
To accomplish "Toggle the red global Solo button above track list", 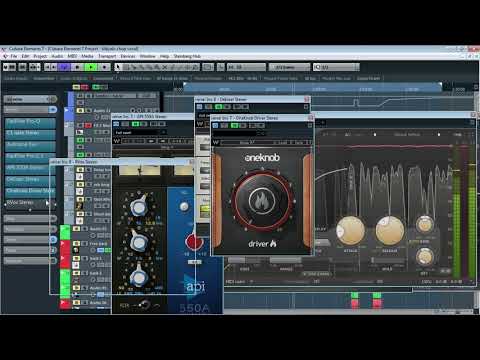I will click(84, 87).
